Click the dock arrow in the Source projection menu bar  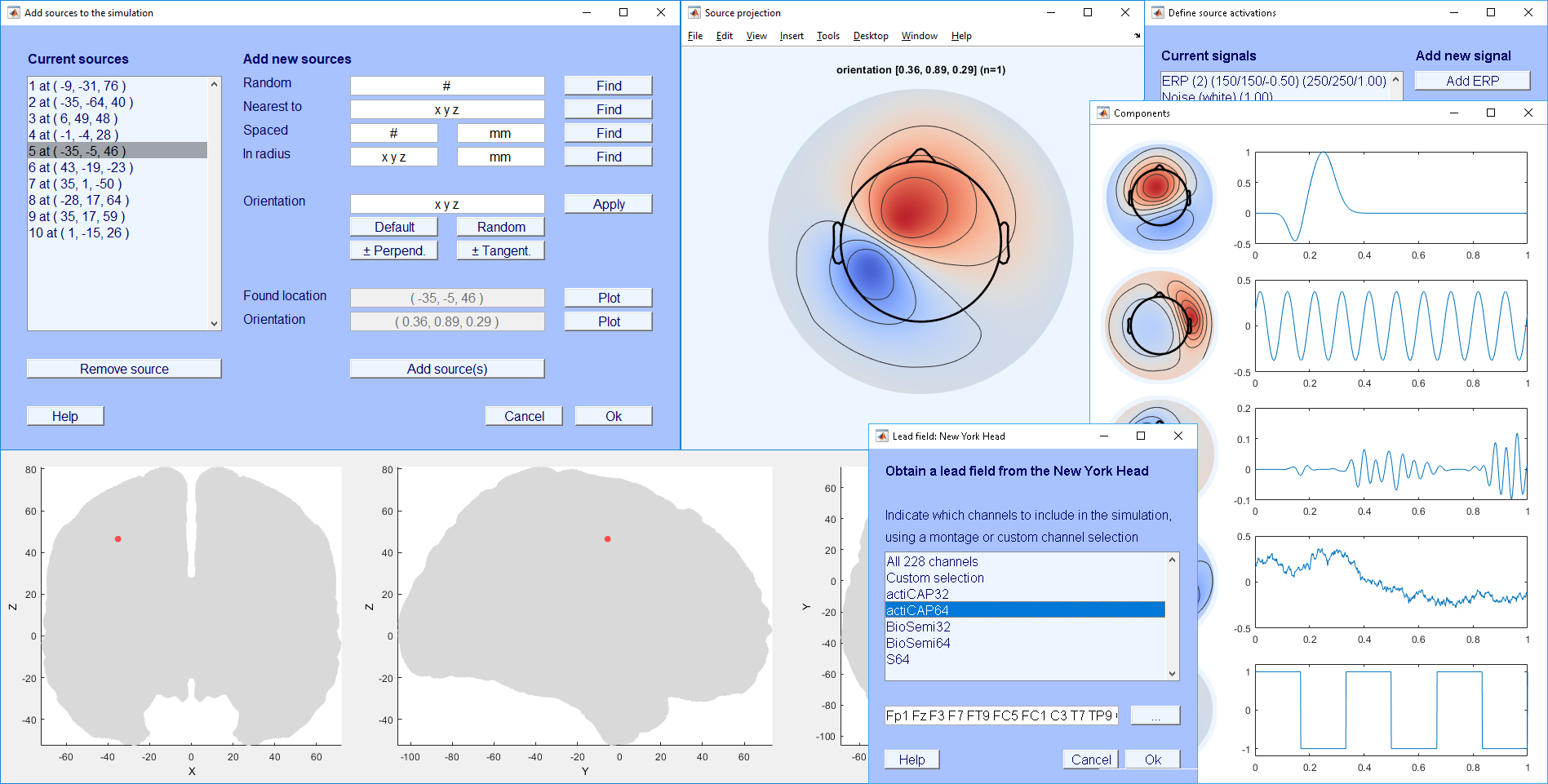pyautogui.click(x=1137, y=36)
